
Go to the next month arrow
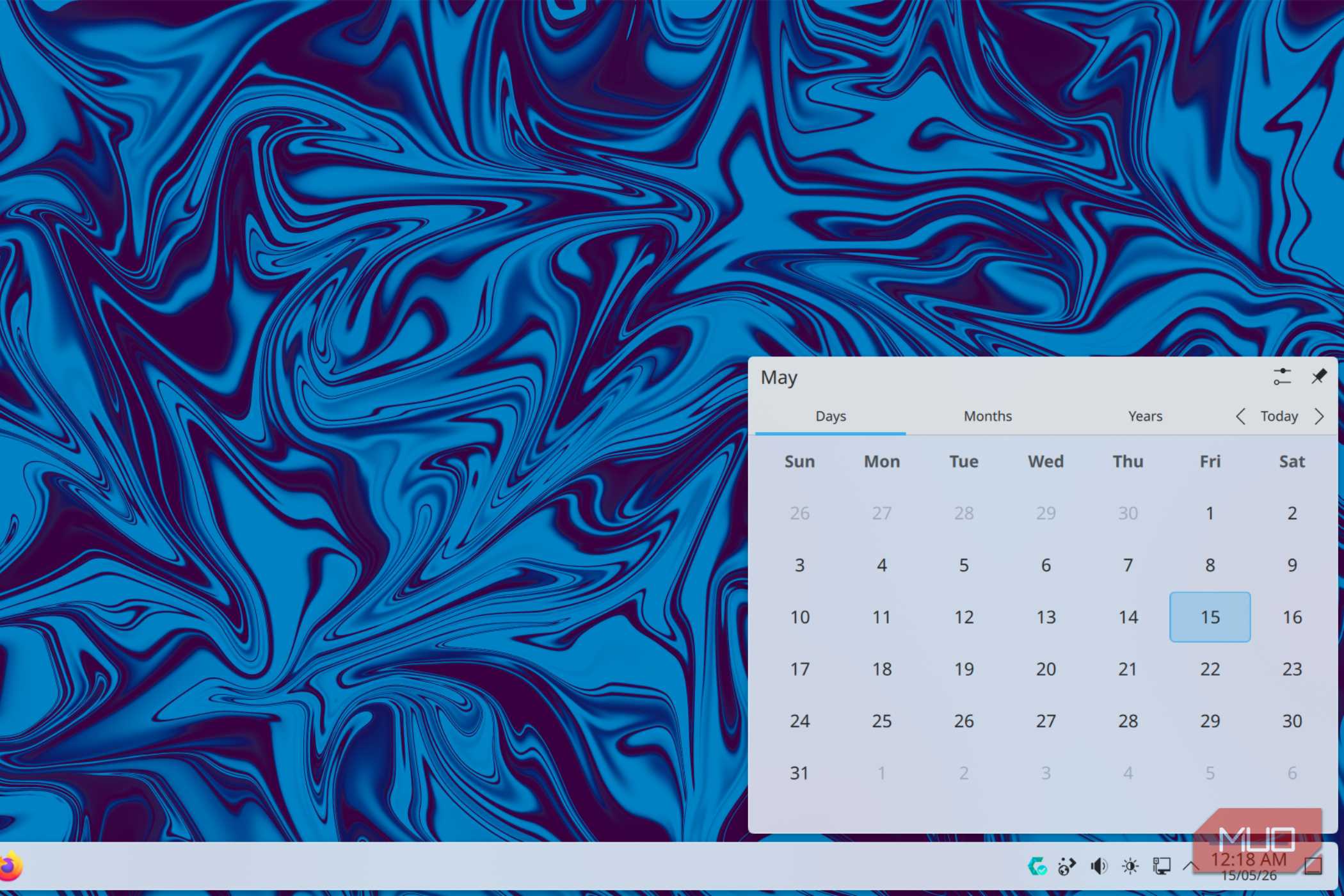[x=1320, y=417]
